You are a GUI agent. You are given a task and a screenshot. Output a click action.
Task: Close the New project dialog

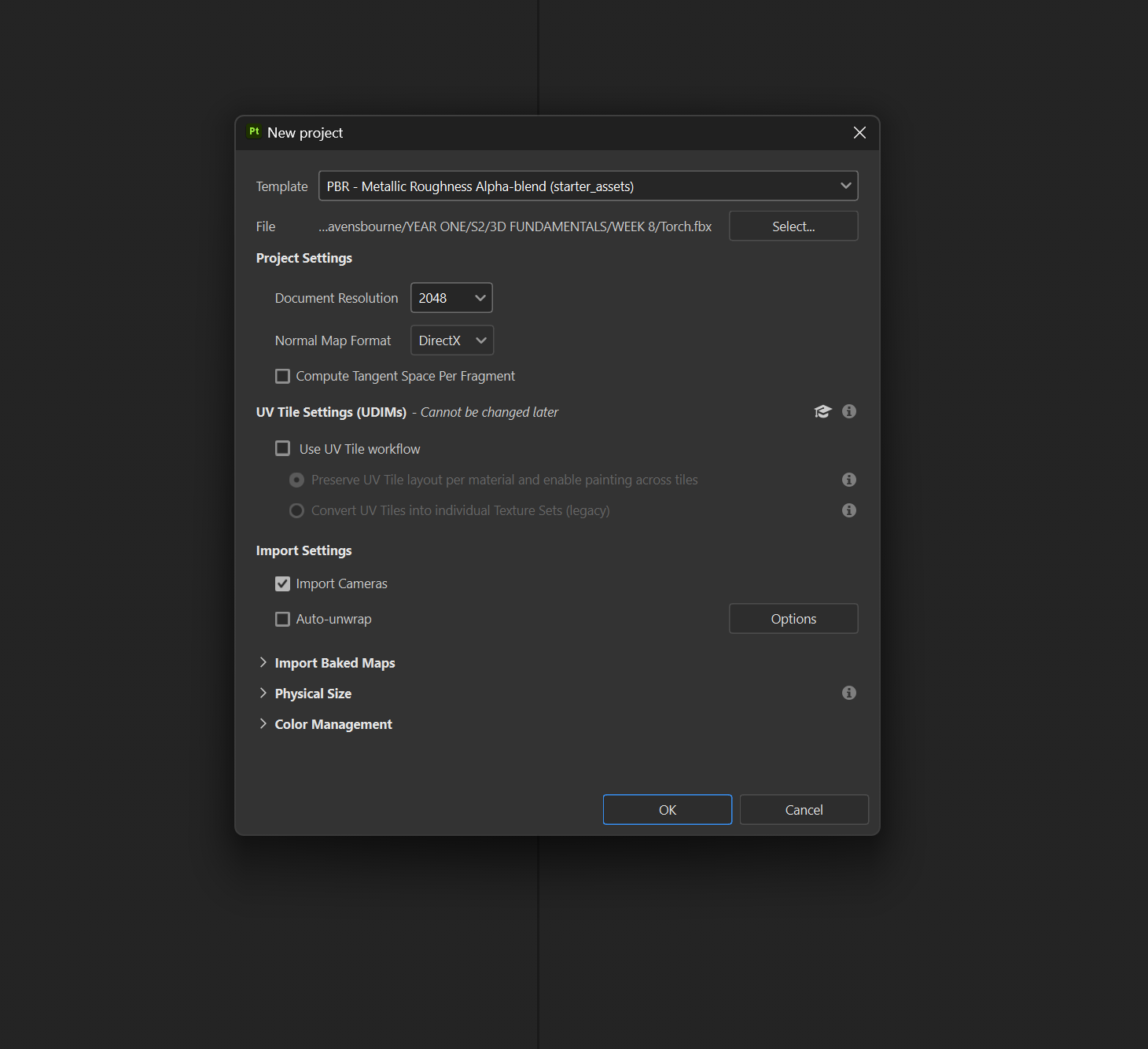859,133
